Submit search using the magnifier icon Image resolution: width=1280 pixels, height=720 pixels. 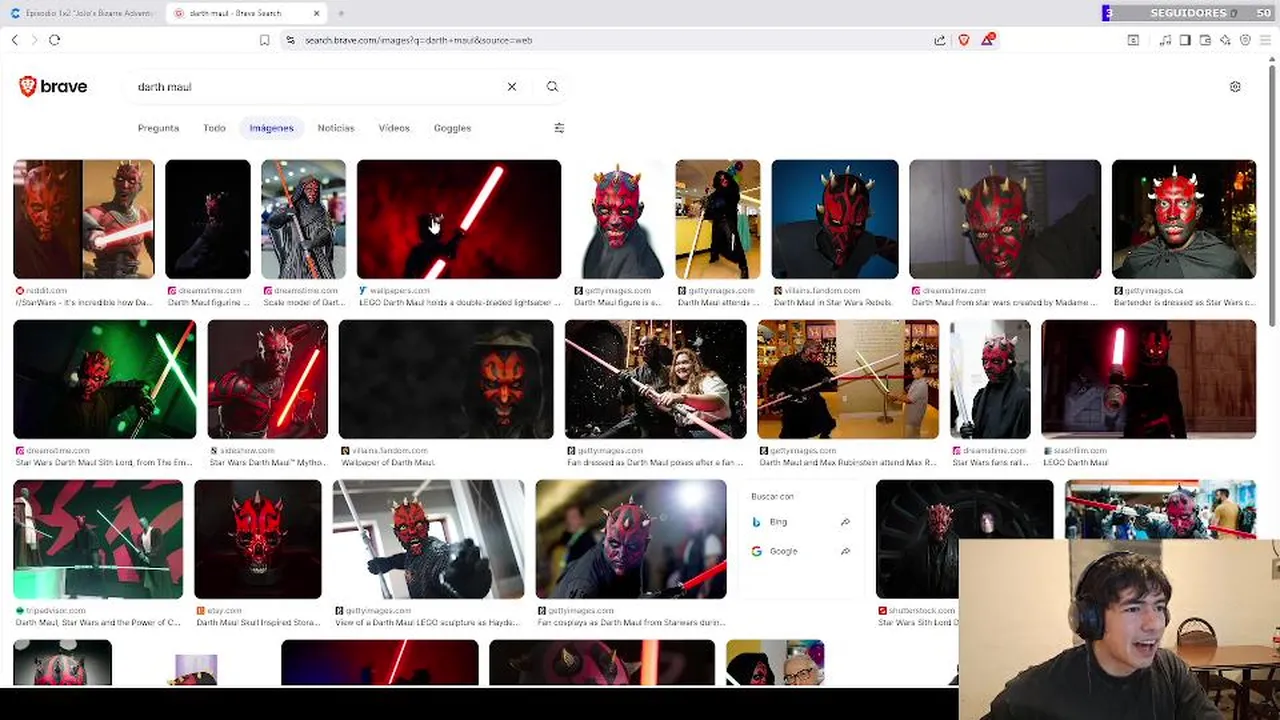[552, 87]
